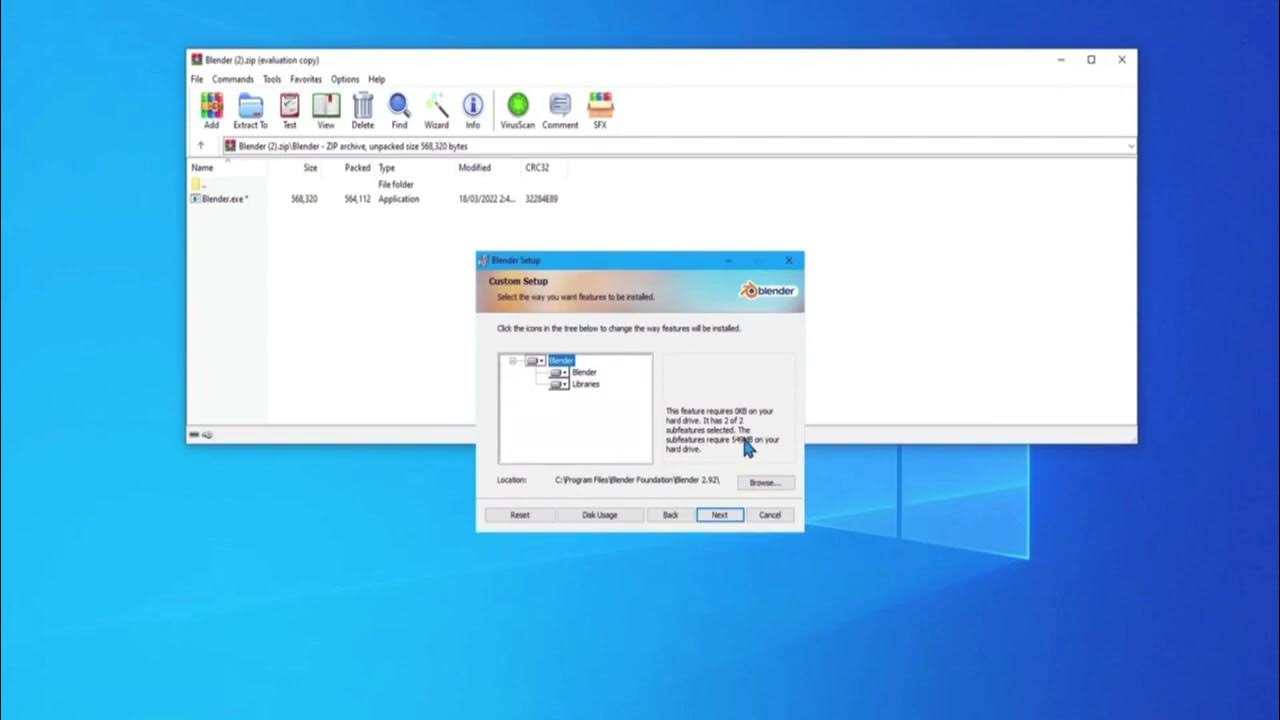The image size is (1280, 720).
Task: Select the Libraries feature item
Action: coord(586,384)
